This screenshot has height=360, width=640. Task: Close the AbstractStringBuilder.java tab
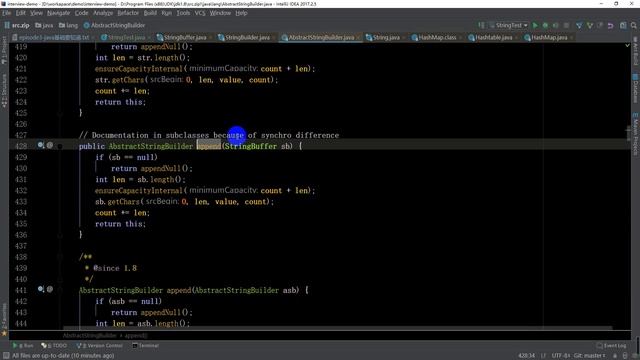click(358, 38)
